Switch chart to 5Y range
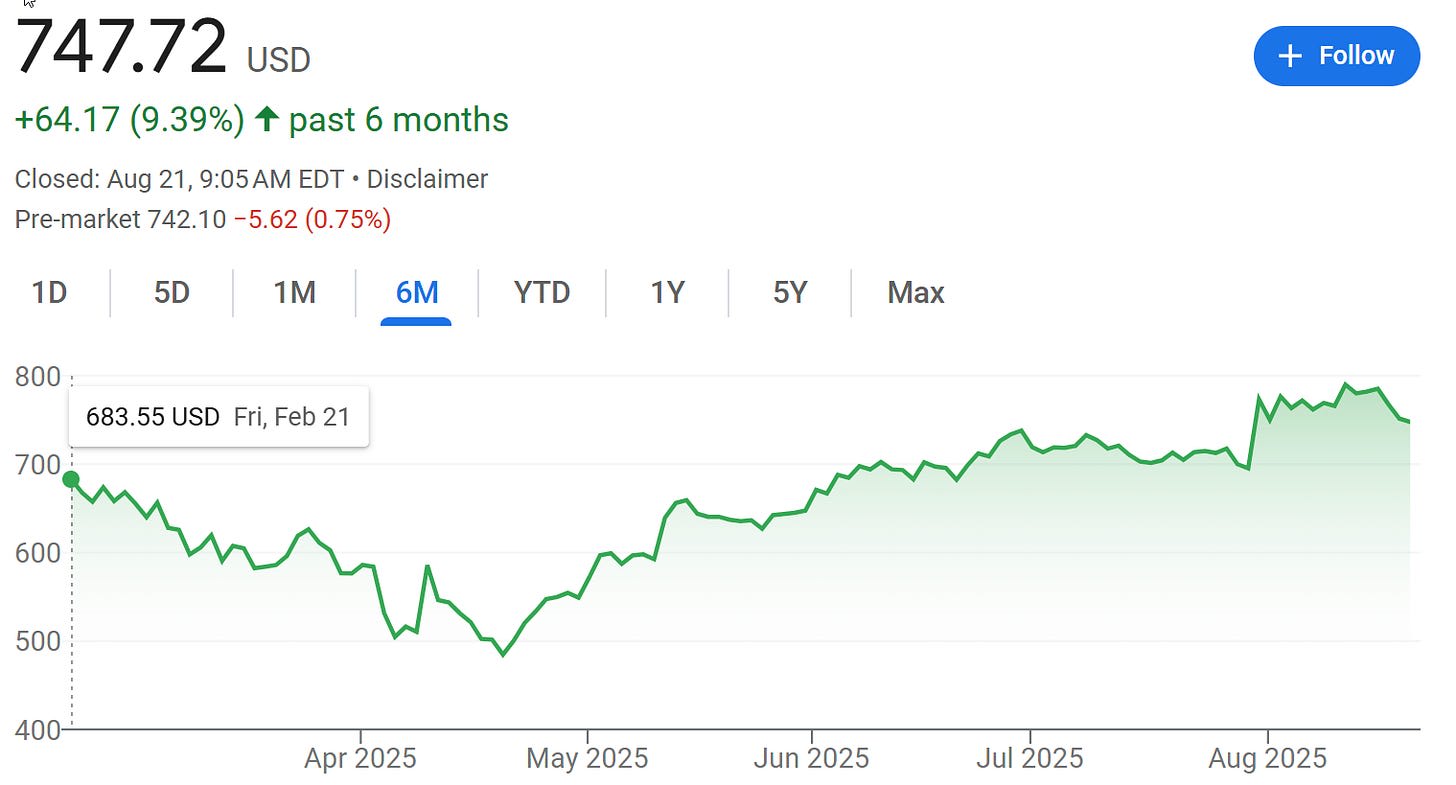 point(790,293)
